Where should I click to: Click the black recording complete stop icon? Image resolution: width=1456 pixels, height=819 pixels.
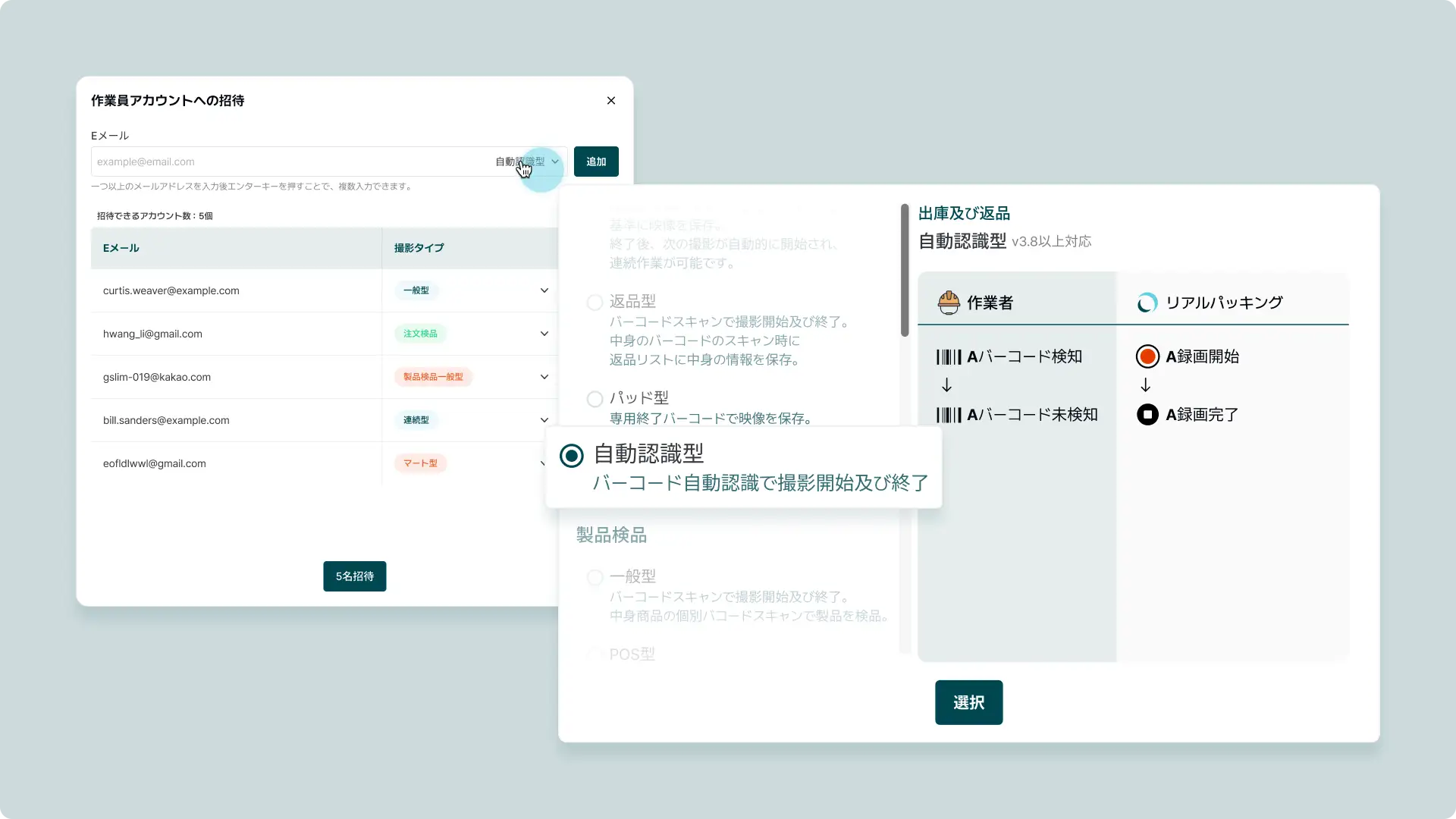[1147, 415]
